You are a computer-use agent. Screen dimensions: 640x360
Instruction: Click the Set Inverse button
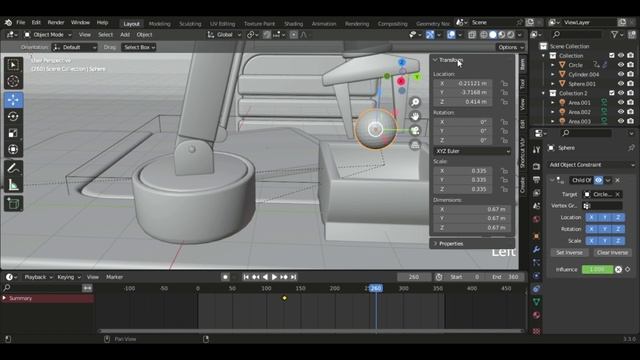point(569,253)
